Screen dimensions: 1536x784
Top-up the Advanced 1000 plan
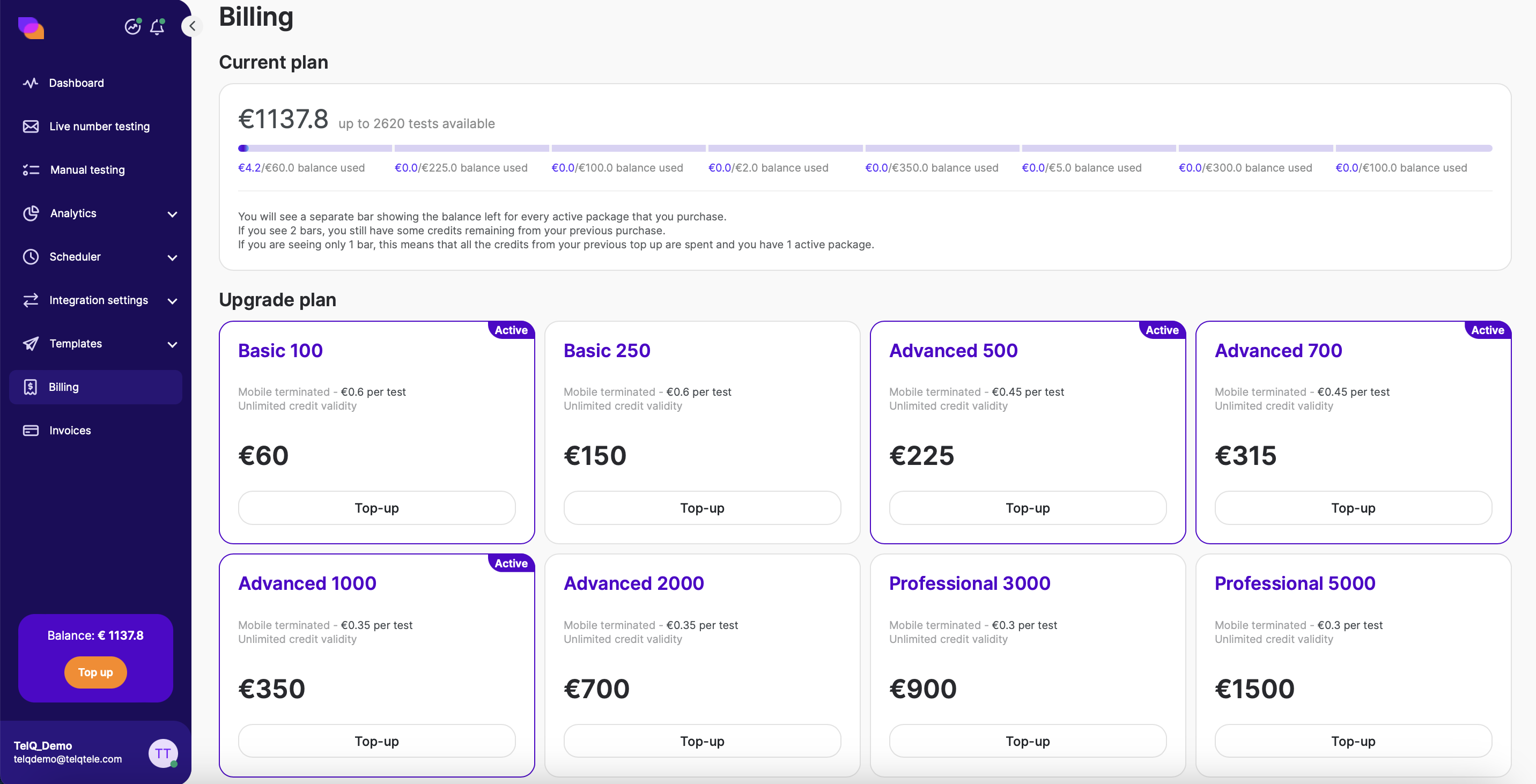377,741
